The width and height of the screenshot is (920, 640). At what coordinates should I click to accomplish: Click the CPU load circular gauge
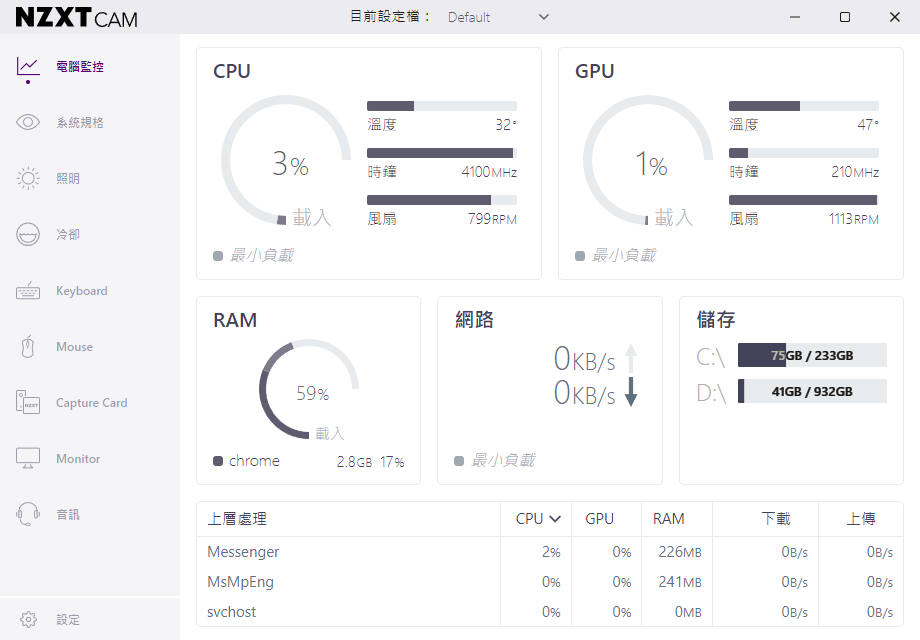click(x=286, y=163)
